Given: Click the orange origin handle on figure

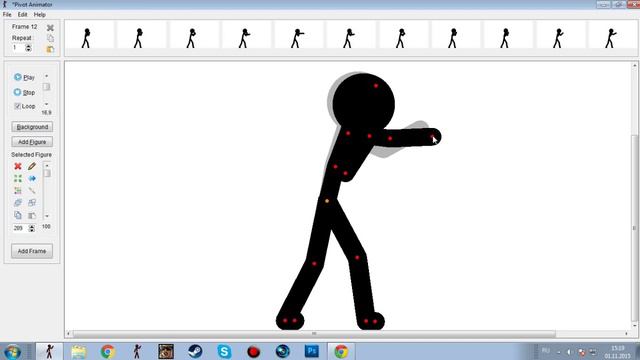Looking at the screenshot, I should click(x=327, y=201).
